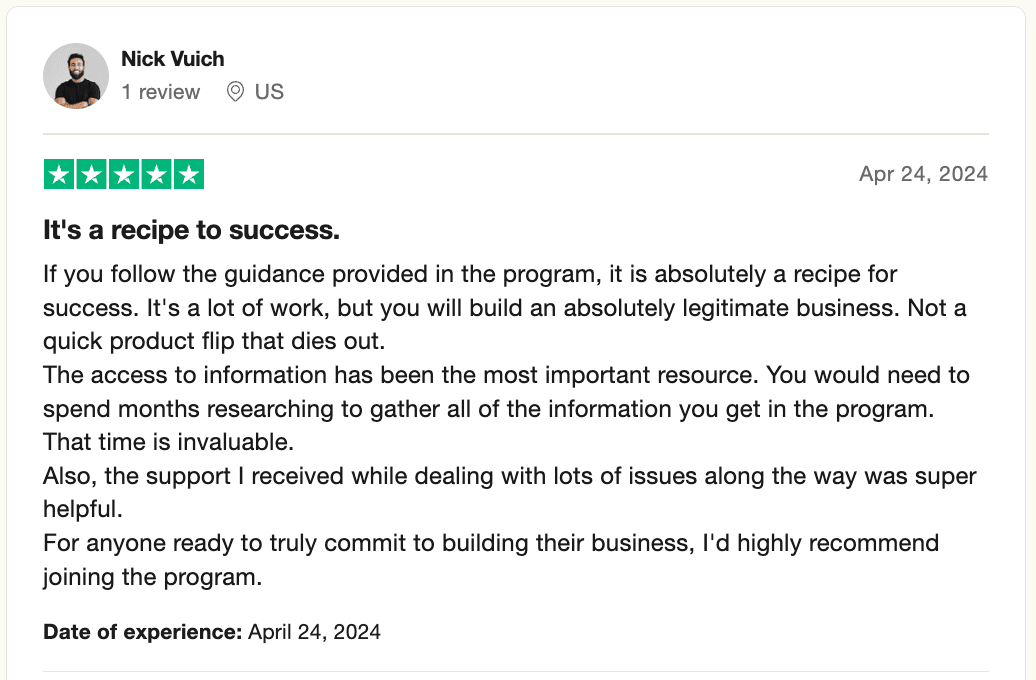Click the reviewer's profile photo avatar
Screen dimensions: 1036x680
(x=76, y=76)
